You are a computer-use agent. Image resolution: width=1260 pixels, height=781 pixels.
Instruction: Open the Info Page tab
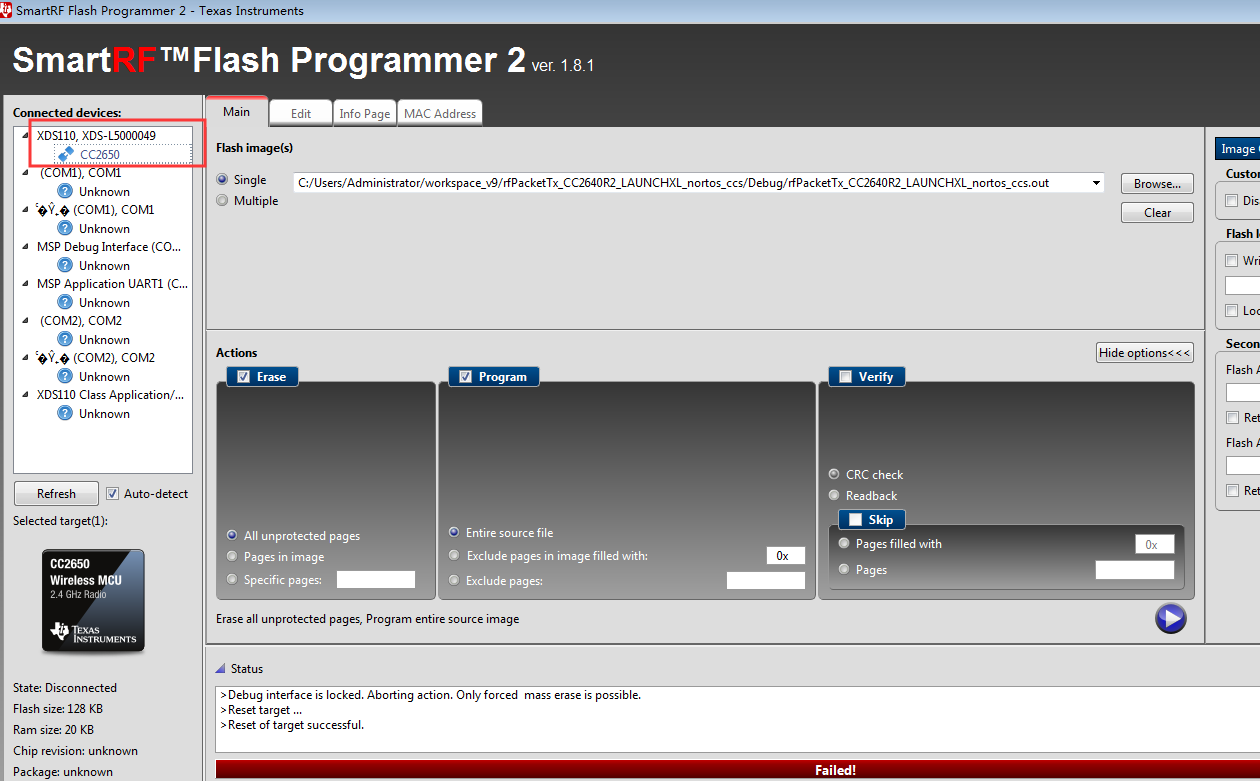365,113
